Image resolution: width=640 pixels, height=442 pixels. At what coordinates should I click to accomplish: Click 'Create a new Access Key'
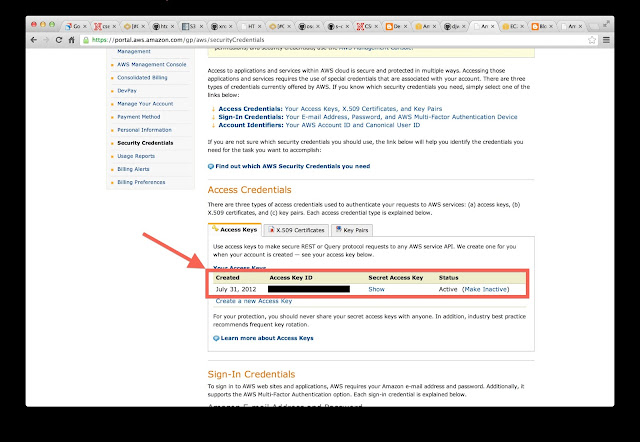(253, 301)
